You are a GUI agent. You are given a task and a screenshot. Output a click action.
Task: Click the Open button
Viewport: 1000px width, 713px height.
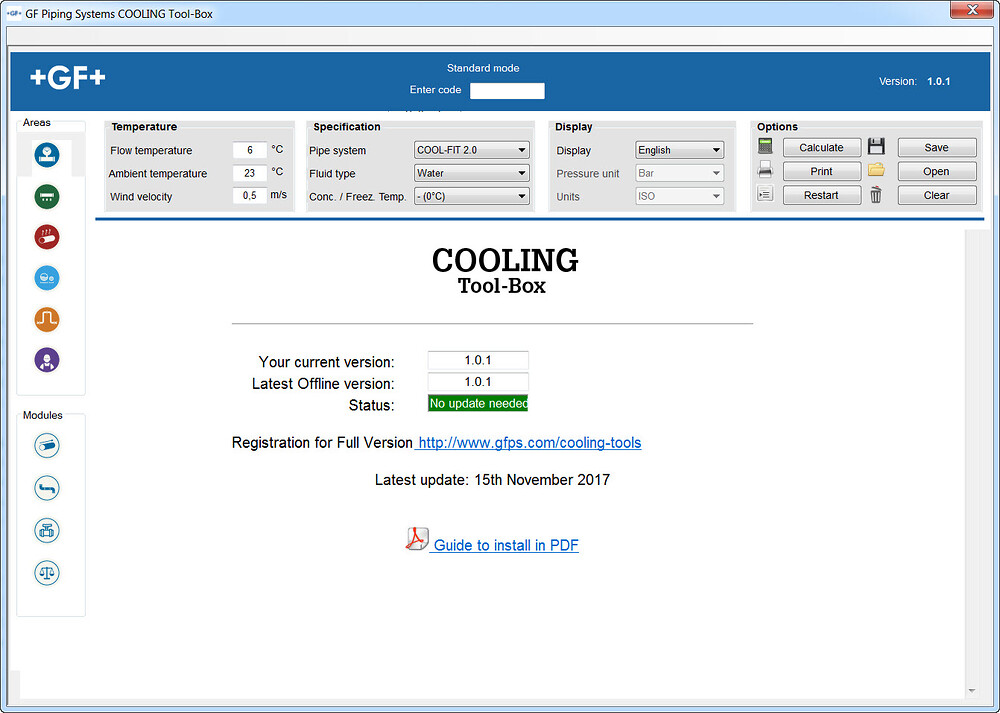coord(937,172)
